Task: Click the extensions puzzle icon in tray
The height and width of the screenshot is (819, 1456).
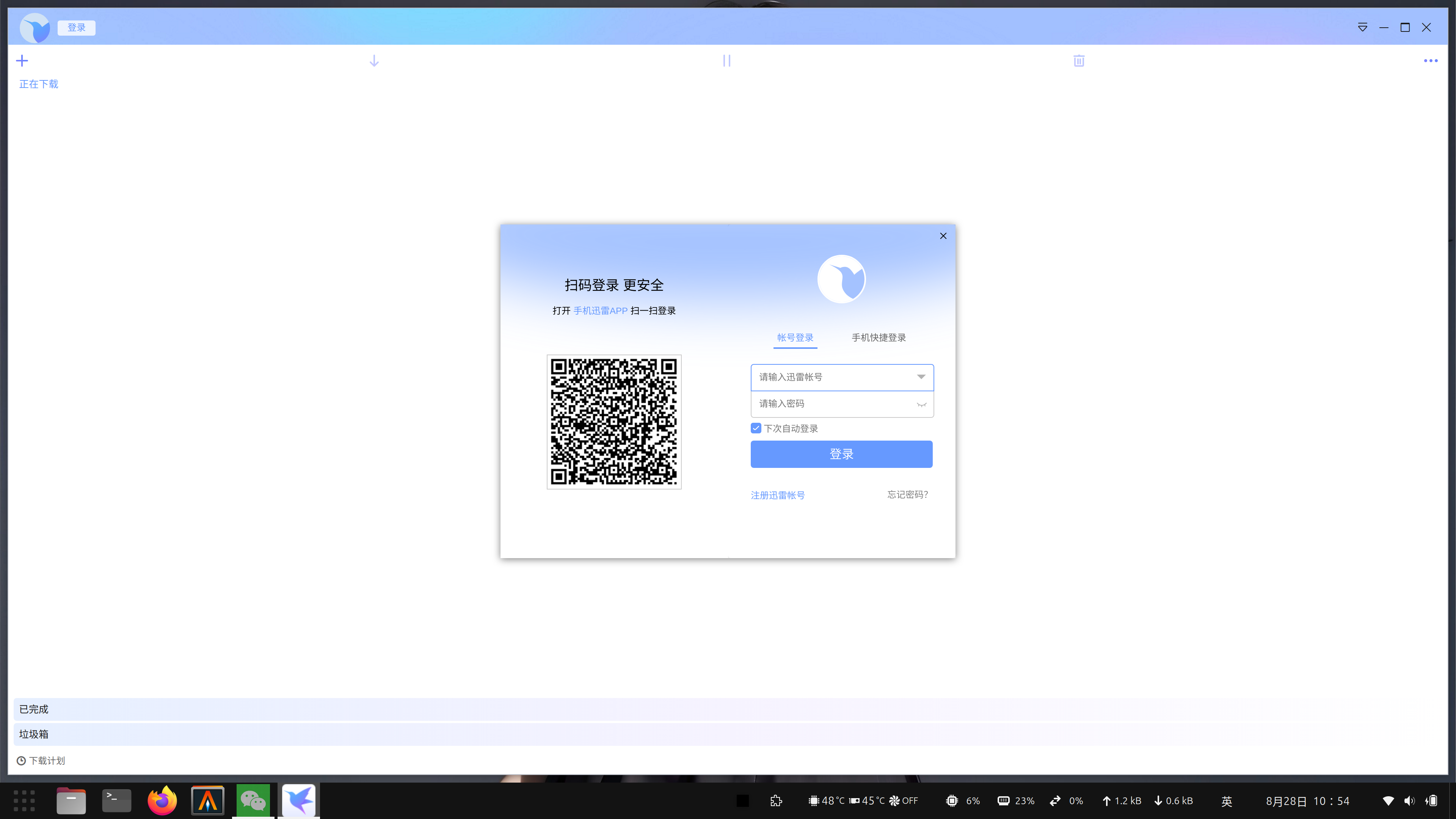Action: [776, 801]
